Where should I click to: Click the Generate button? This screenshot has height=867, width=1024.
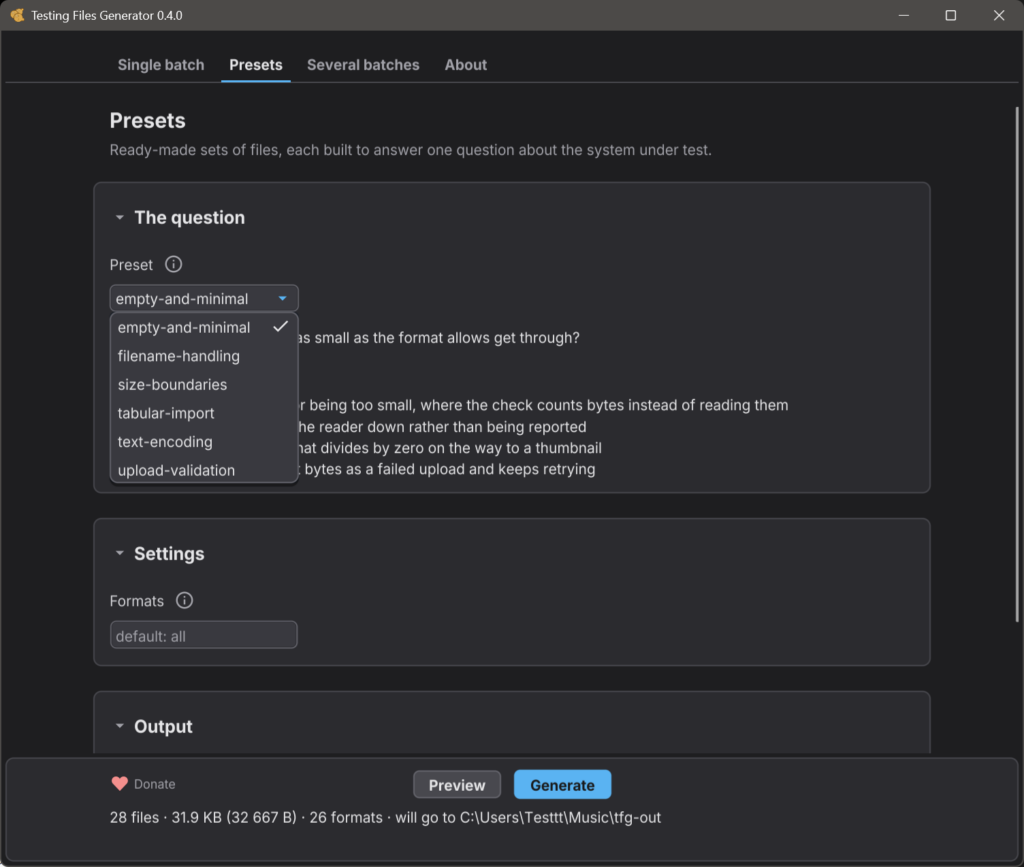tap(562, 785)
